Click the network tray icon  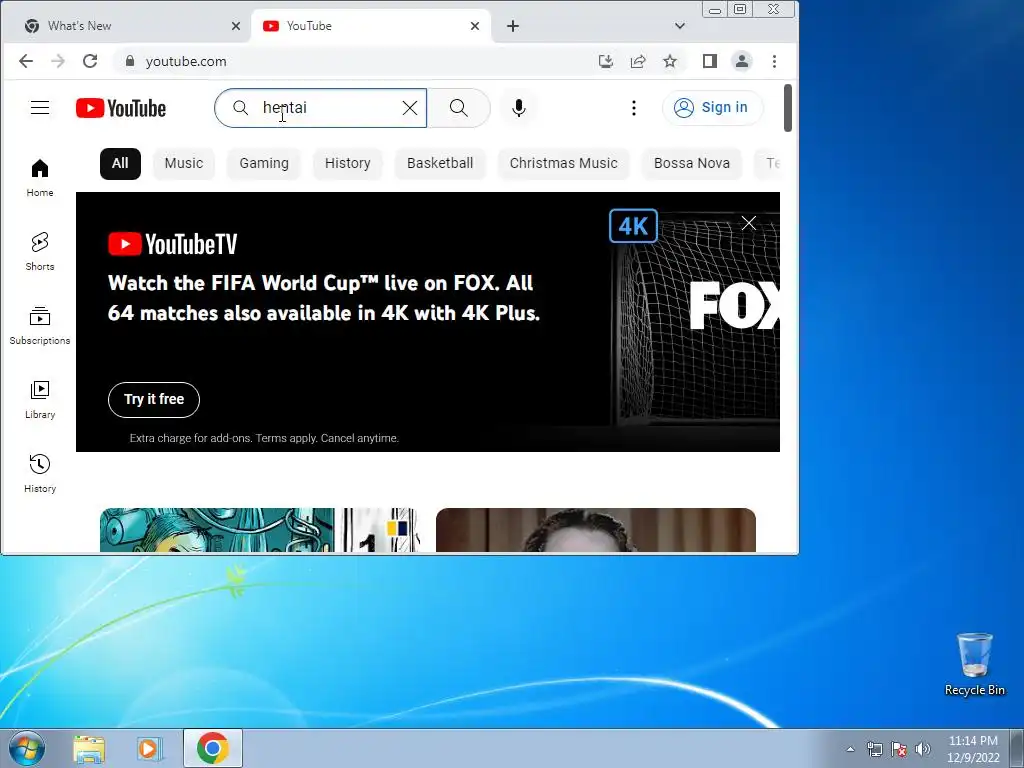(874, 749)
